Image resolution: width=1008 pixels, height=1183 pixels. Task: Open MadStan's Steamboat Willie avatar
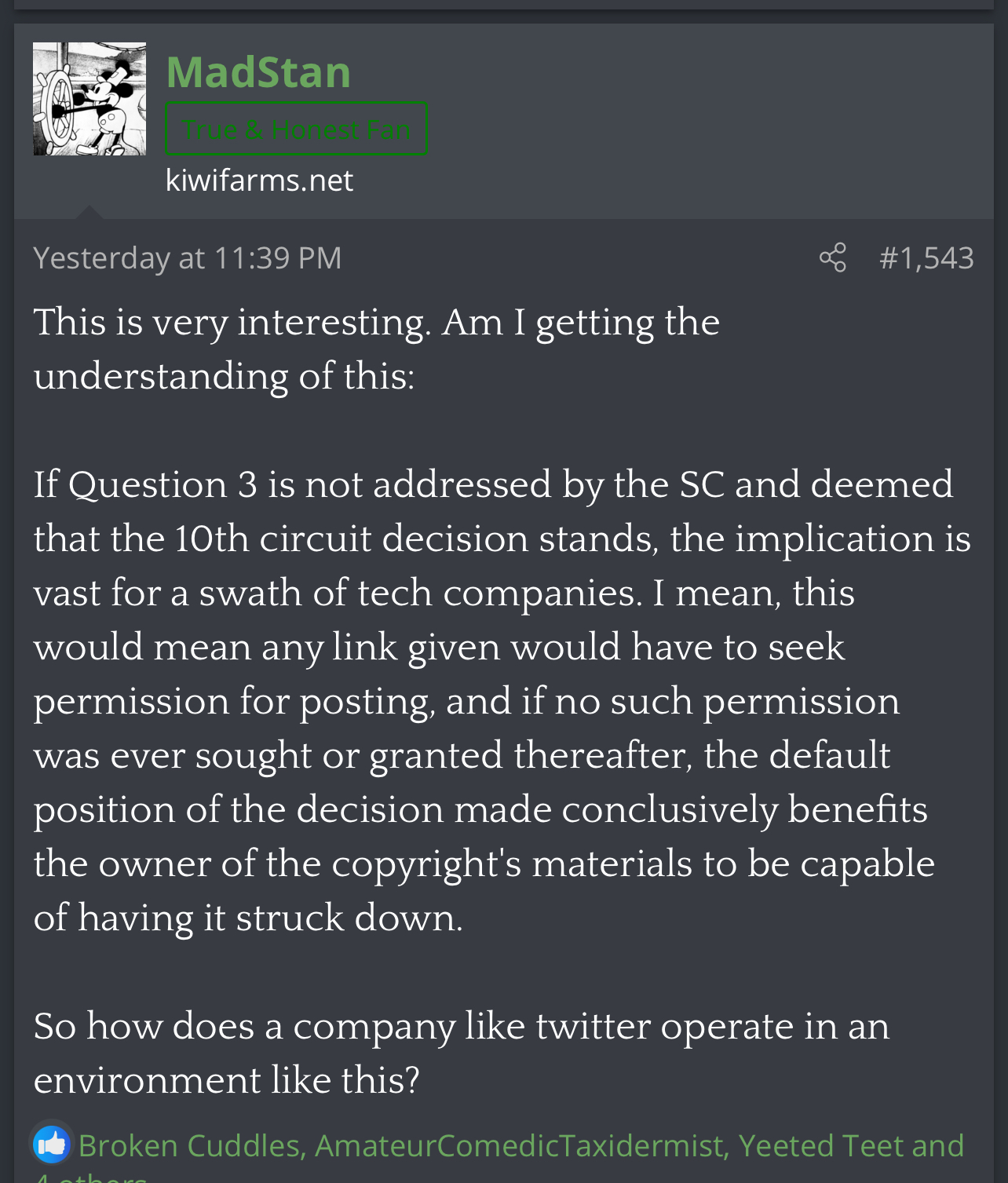click(x=89, y=99)
